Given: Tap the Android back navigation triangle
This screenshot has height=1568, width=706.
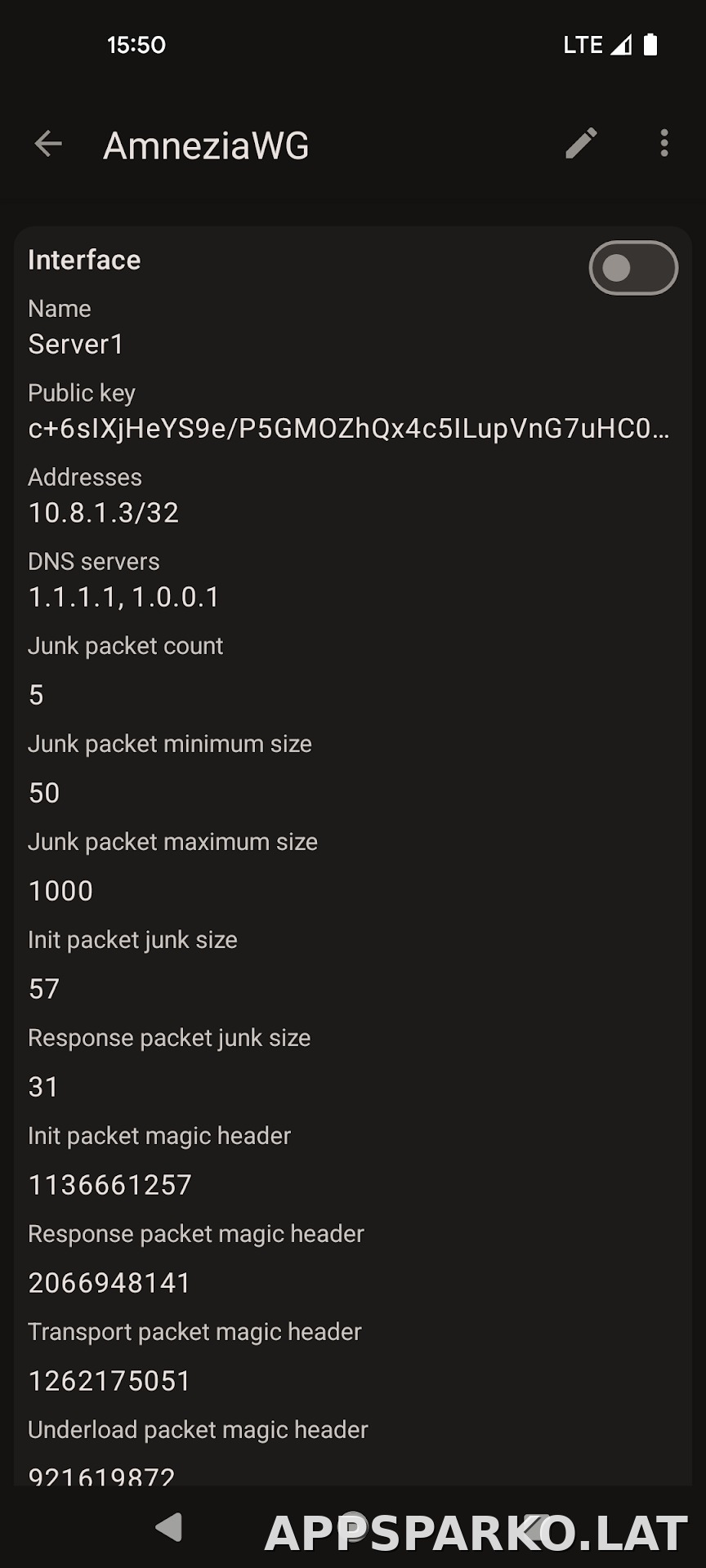Looking at the screenshot, I should pos(169,1527).
